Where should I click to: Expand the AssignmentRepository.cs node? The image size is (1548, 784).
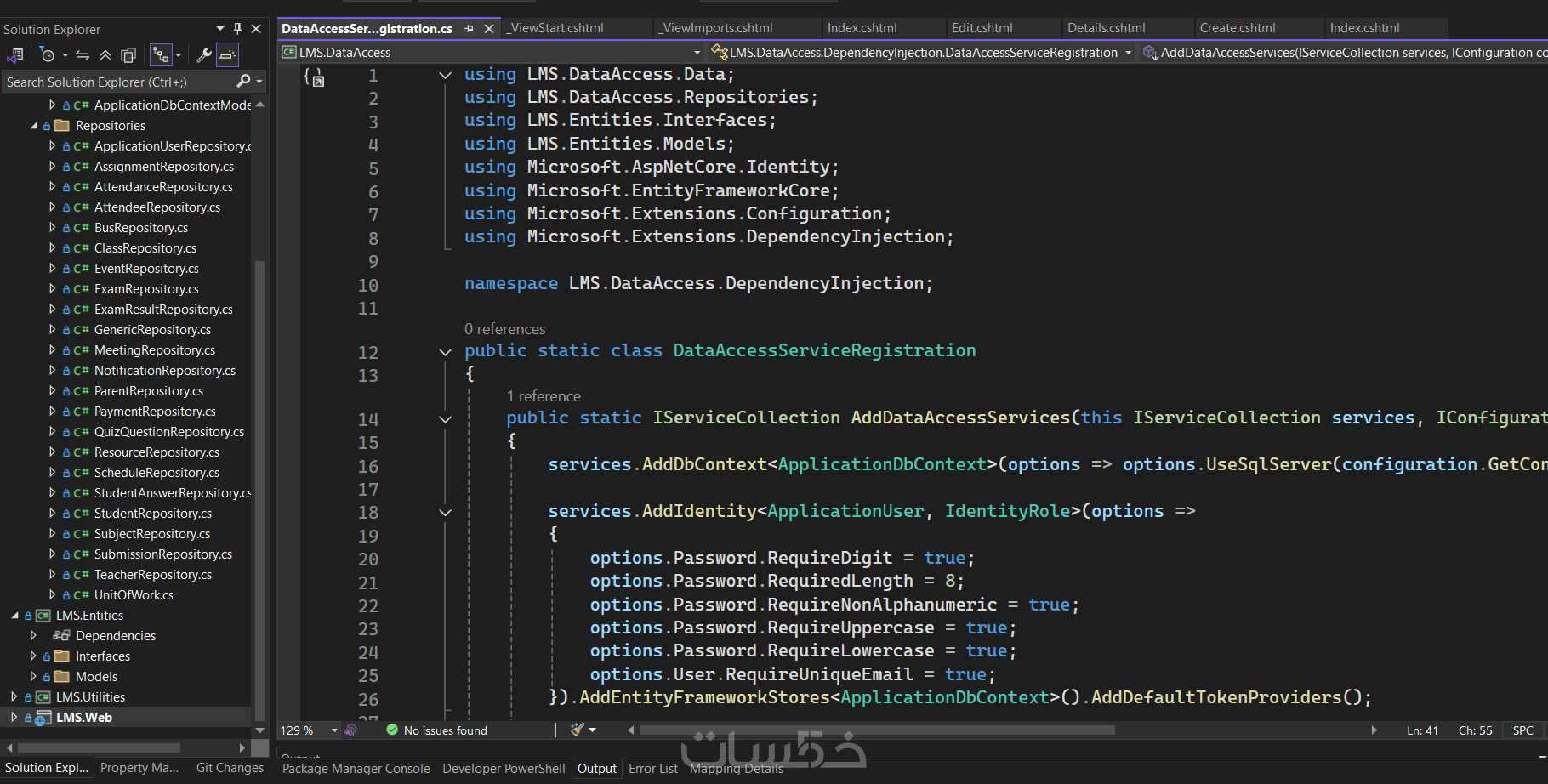click(x=52, y=166)
